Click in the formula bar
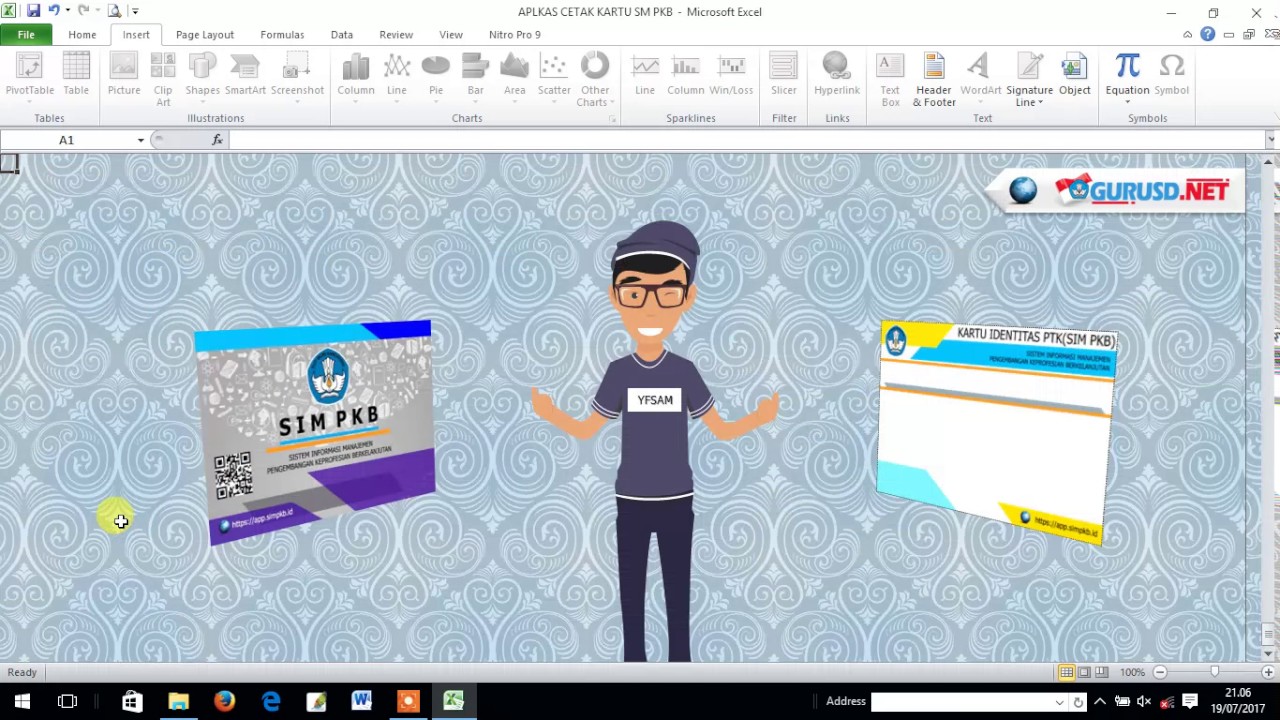This screenshot has width=1280, height=720. [x=745, y=140]
